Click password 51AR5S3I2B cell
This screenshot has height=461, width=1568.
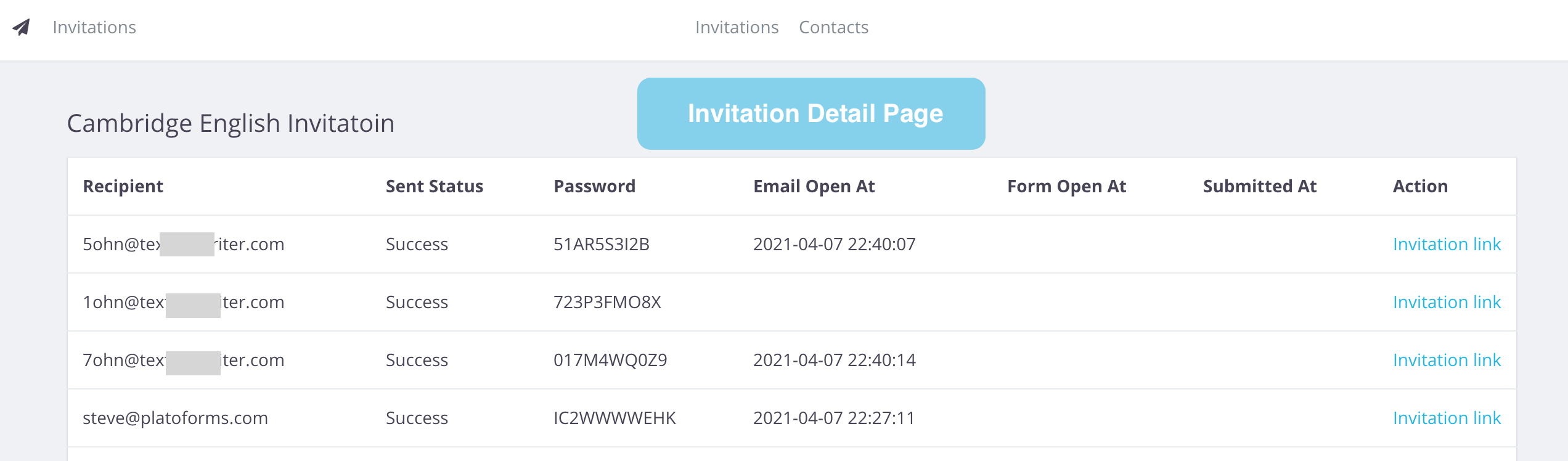click(602, 244)
